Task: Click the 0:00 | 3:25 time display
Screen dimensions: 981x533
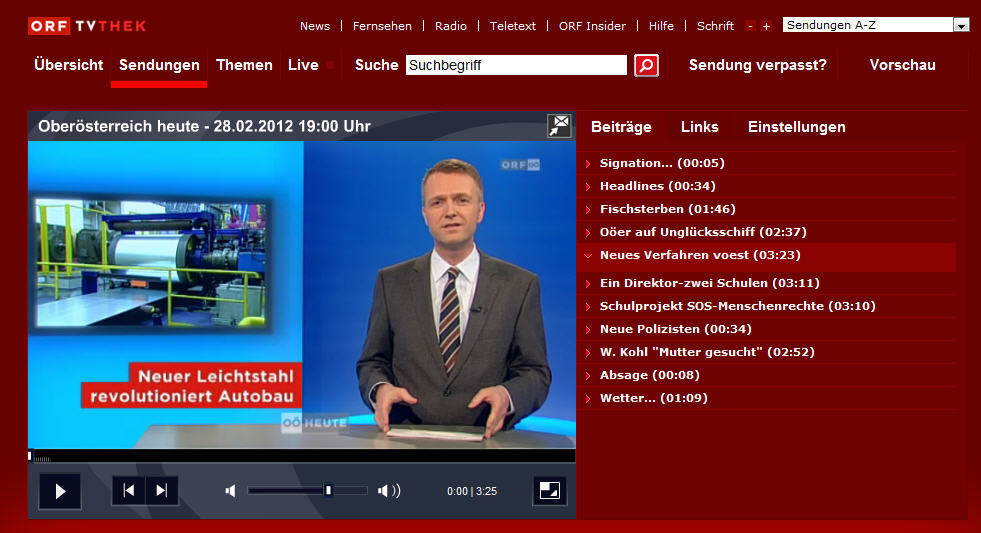Action: tap(472, 491)
